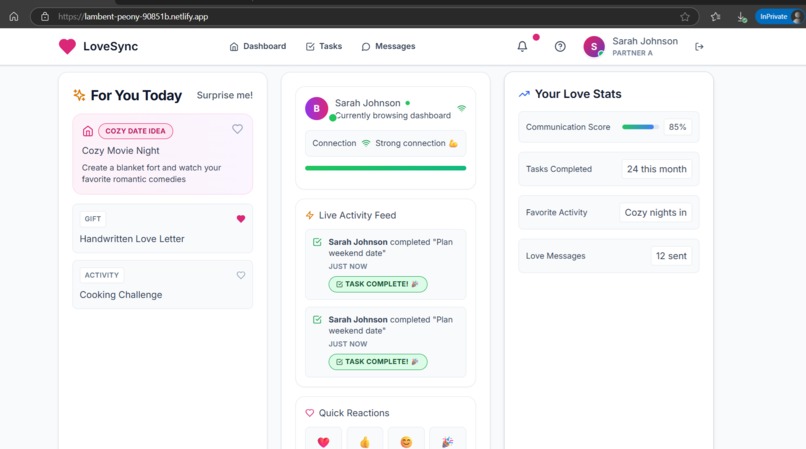
Task: Click the house icon on Cozy Date Idea card
Action: tap(88, 131)
